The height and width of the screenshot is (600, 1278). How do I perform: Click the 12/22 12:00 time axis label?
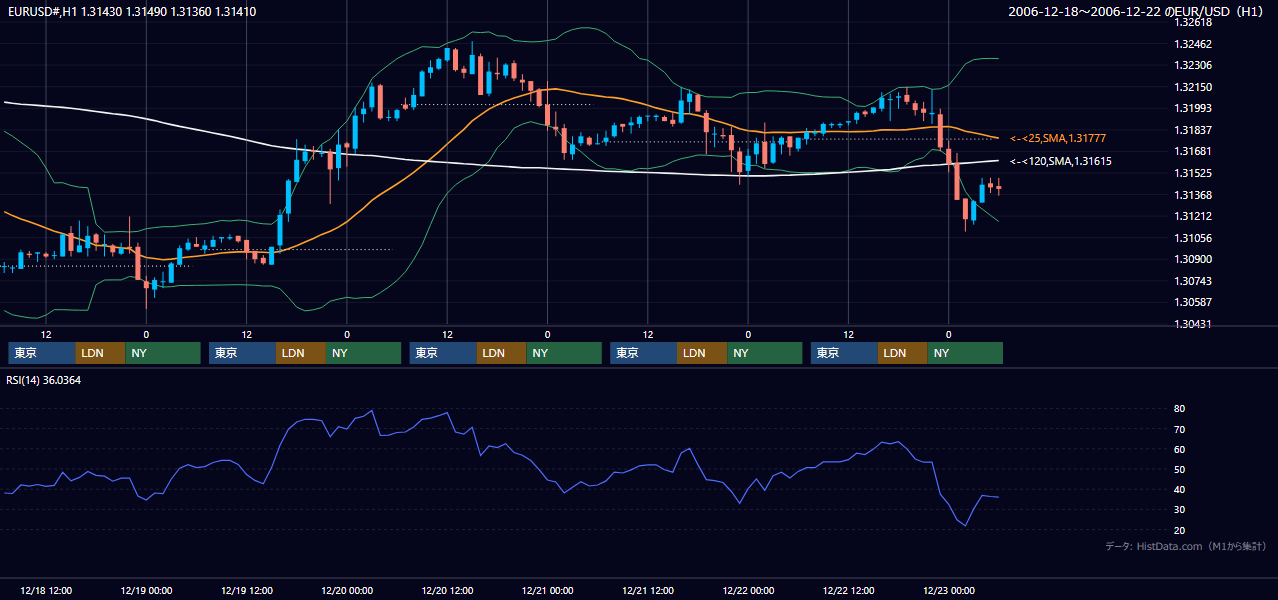(849, 590)
